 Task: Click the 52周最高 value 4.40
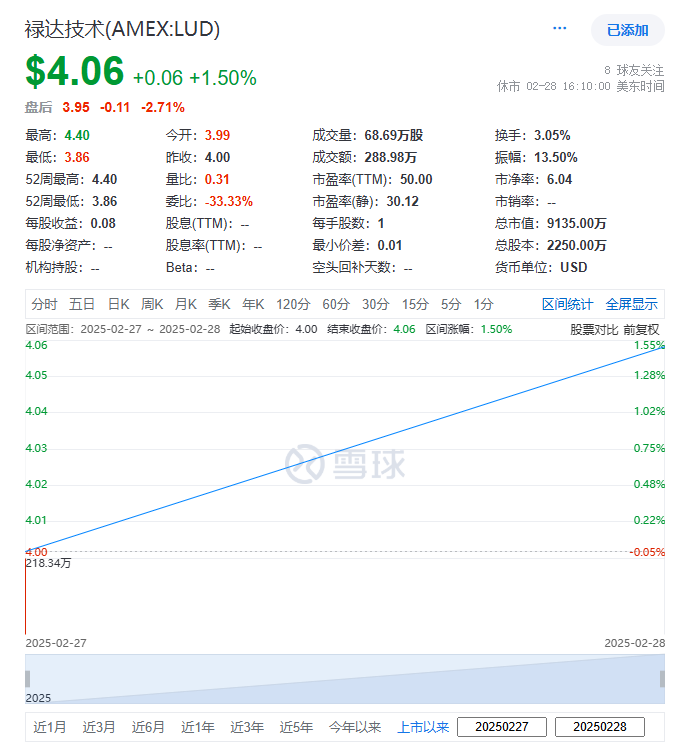(x=104, y=179)
